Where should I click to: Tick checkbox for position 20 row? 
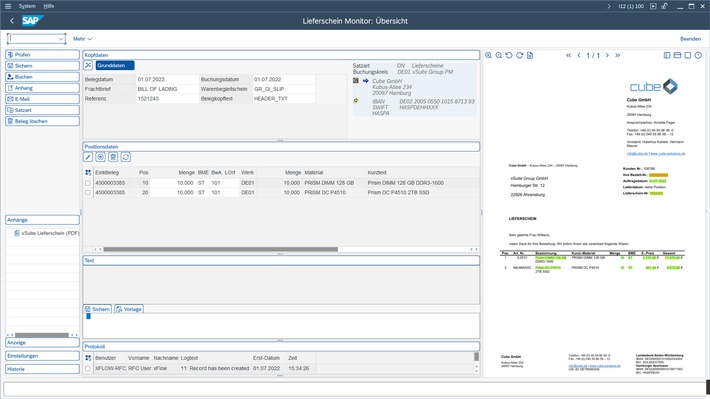click(88, 192)
